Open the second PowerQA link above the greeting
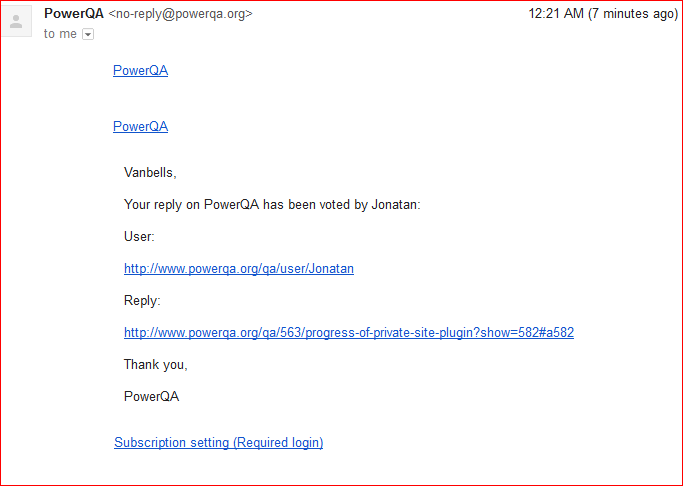 [x=140, y=126]
